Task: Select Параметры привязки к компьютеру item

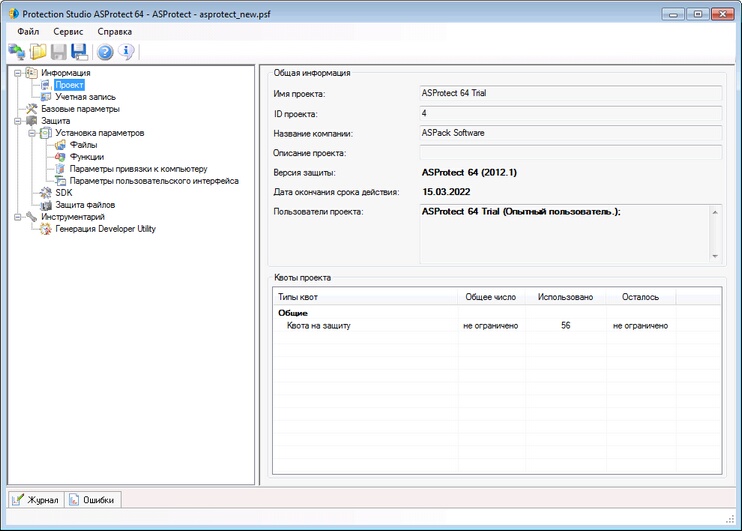Action: point(138,169)
